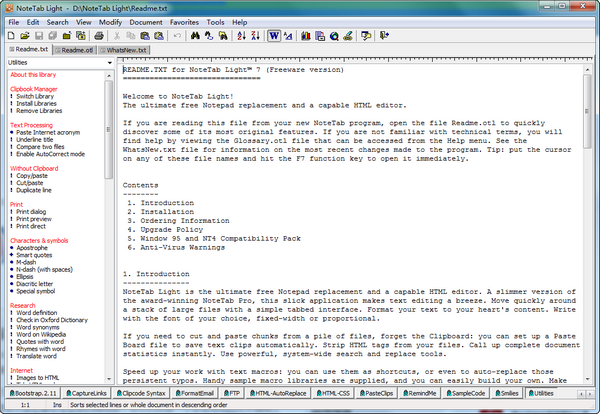Click the print document printer icon
This screenshot has height=414, width=600.
(99, 36)
